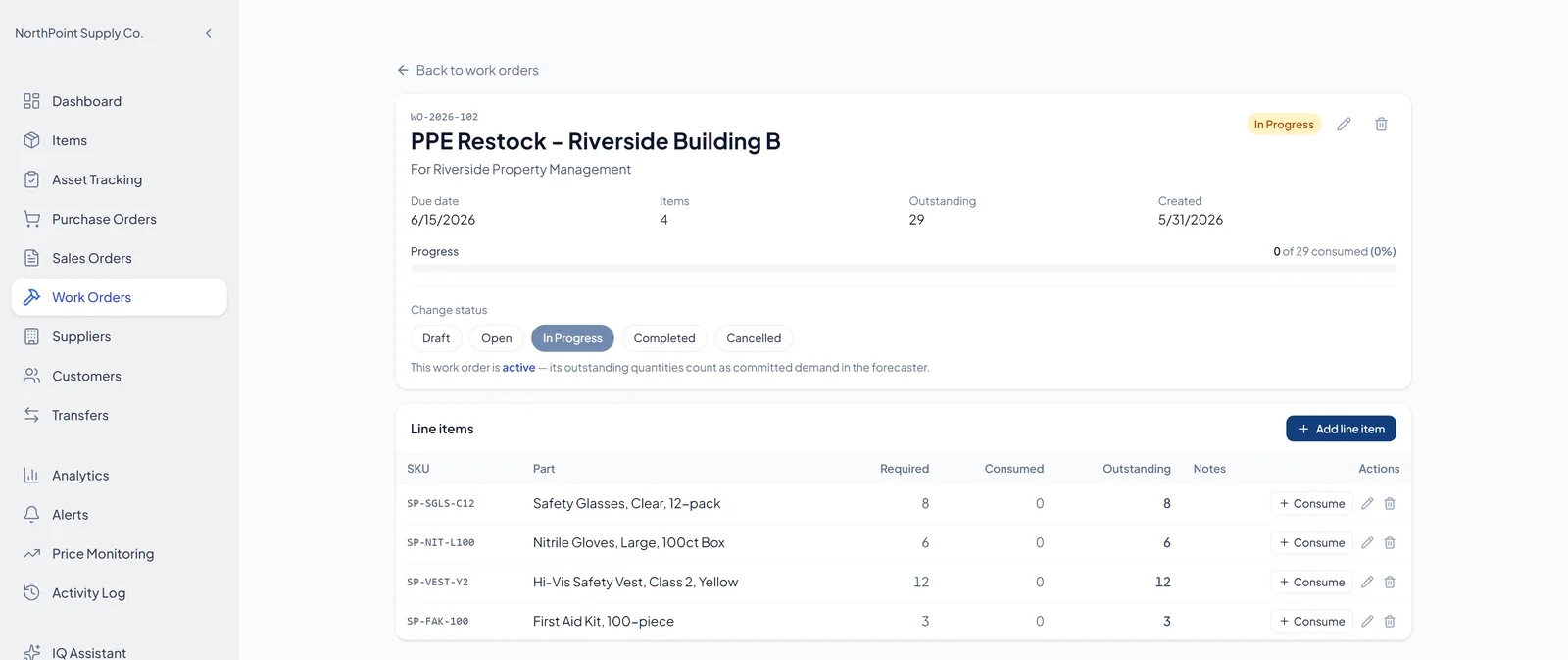Image resolution: width=1568 pixels, height=660 pixels.
Task: Click the Customers people icon
Action: (31, 376)
